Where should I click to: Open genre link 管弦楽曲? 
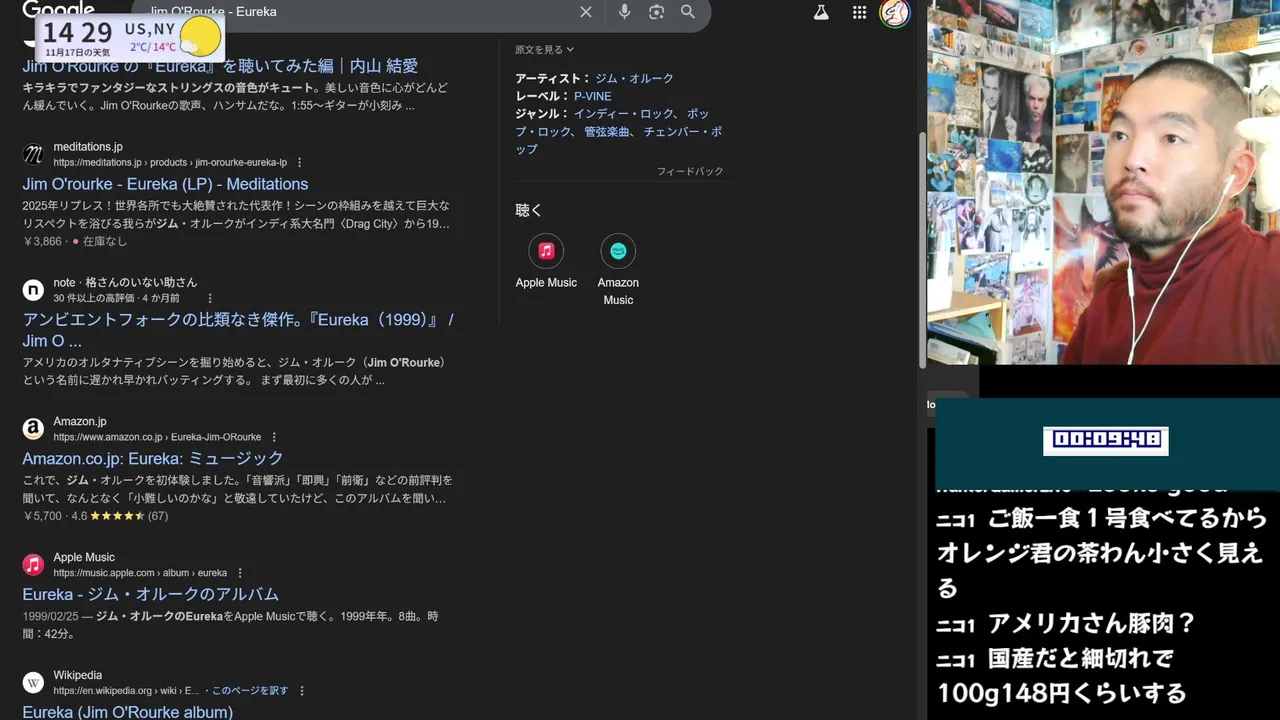pos(609,132)
